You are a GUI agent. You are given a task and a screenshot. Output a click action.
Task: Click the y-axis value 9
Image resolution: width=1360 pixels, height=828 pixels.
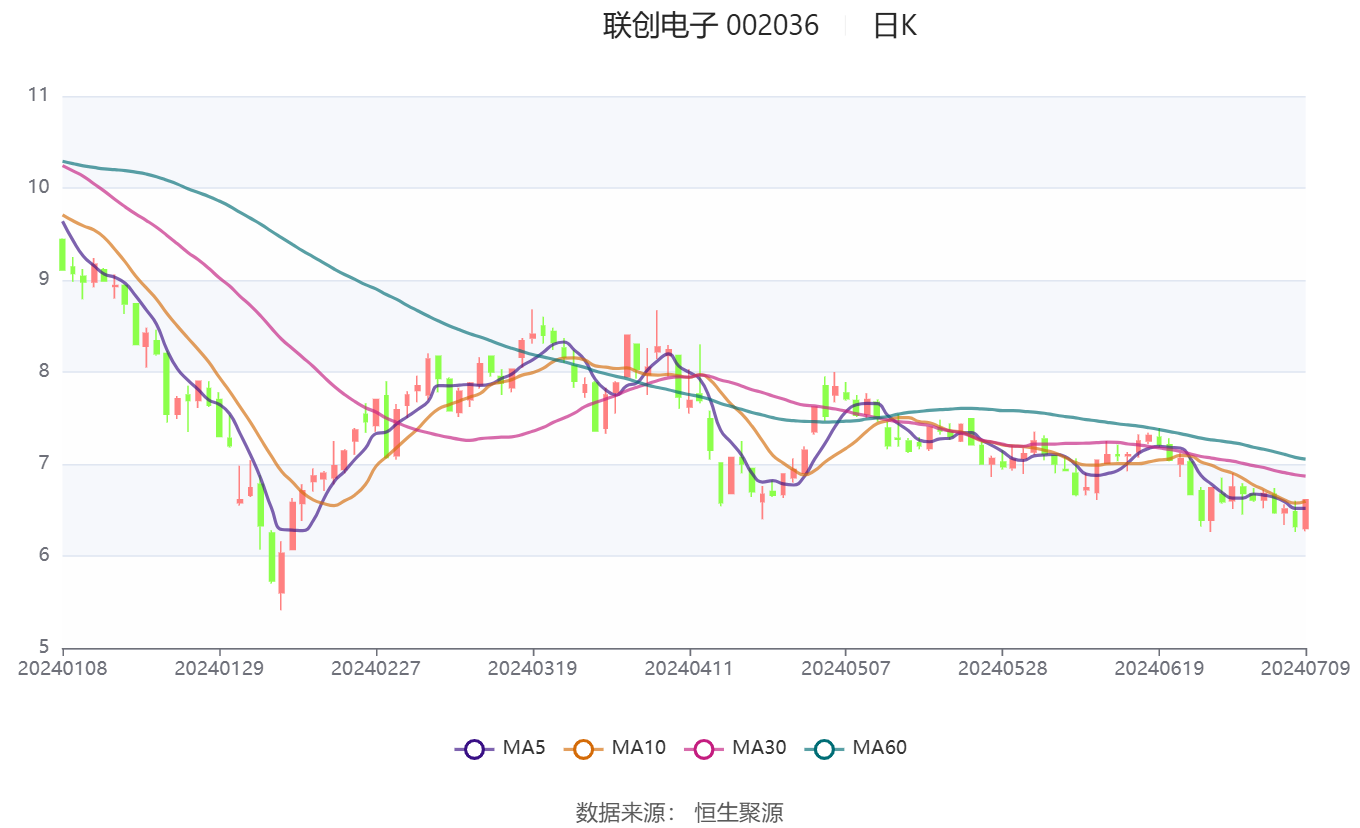point(43,280)
